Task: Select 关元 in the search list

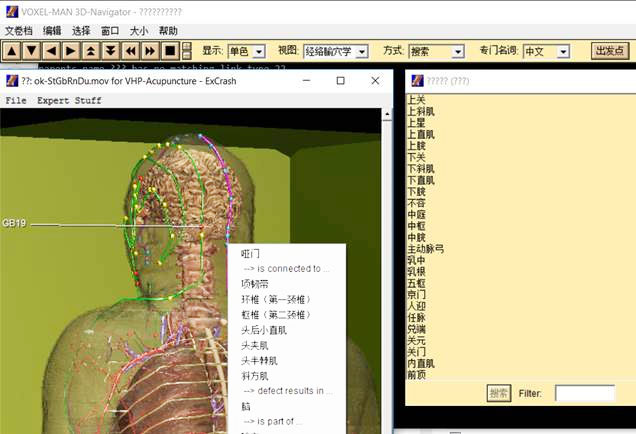Action: (417, 340)
